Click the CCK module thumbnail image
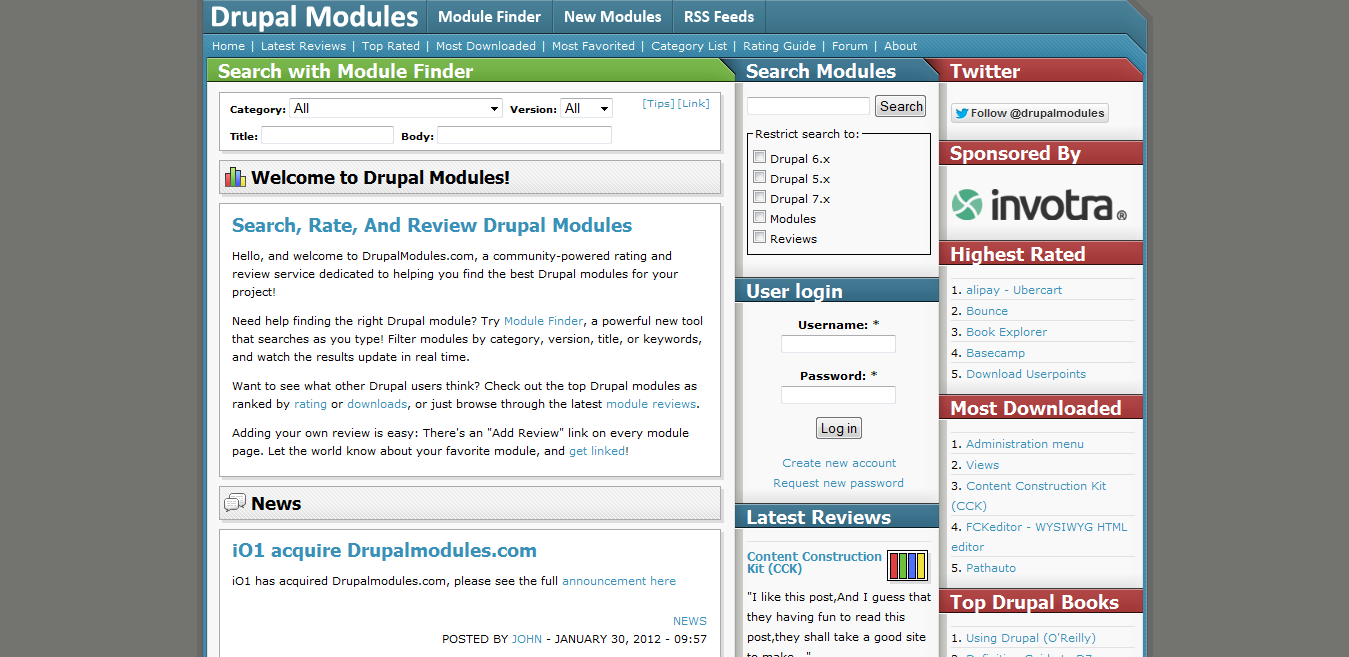The image size is (1349, 657). tap(907, 566)
